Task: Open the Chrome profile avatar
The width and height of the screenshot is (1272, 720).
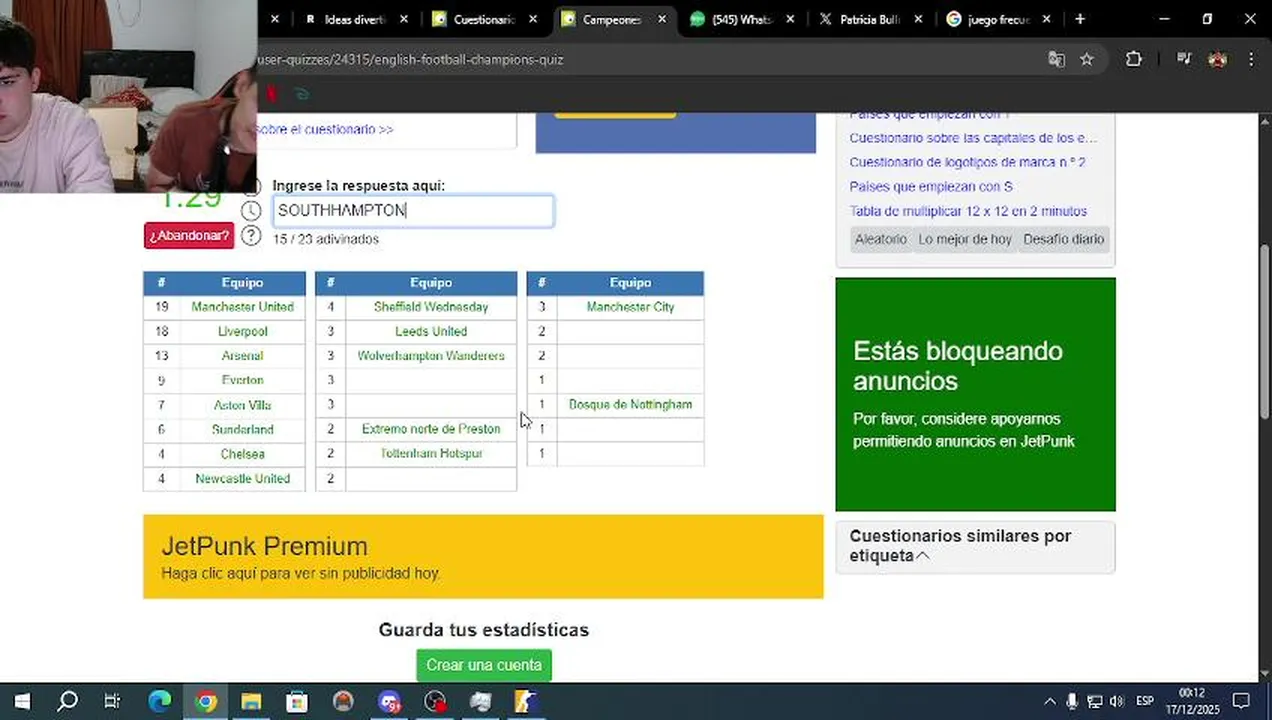Action: coord(1217,59)
